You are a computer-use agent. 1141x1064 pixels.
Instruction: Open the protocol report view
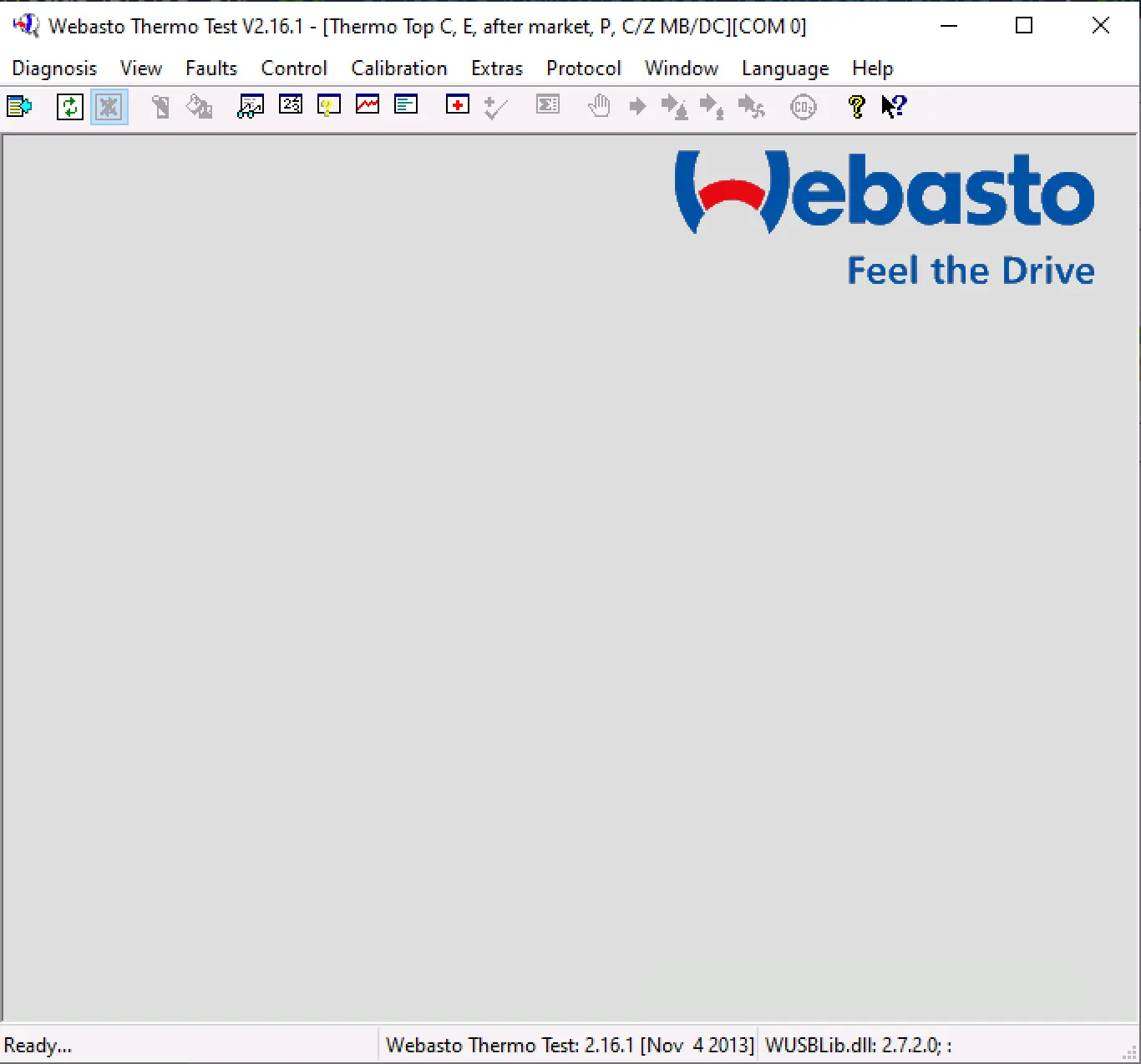[x=406, y=106]
